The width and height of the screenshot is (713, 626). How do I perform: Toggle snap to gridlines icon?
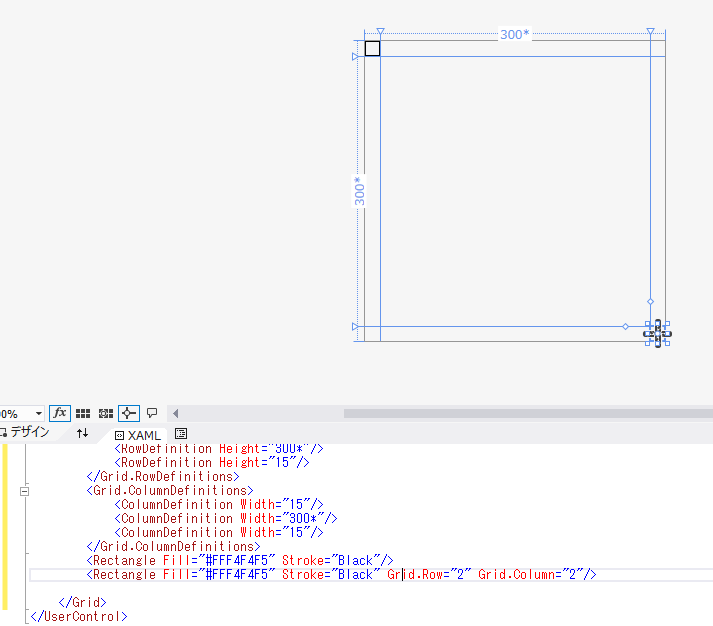coord(106,413)
